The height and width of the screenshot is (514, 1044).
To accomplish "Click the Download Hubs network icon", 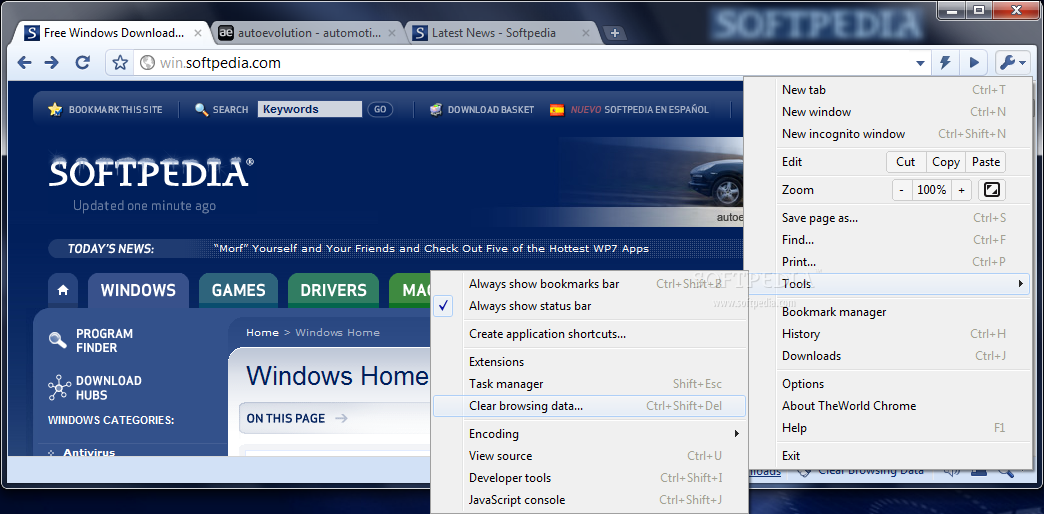I will (59, 387).
